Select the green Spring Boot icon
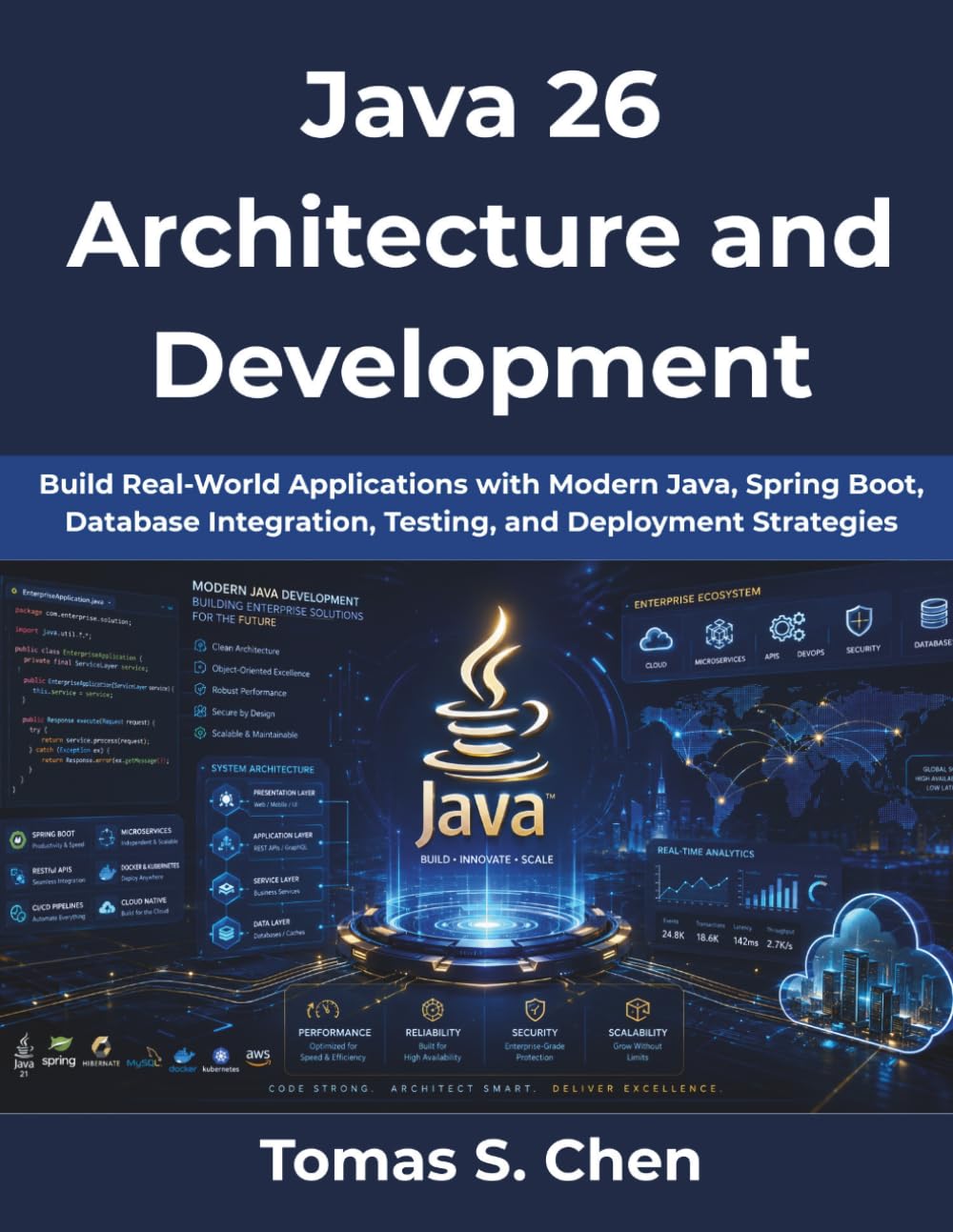 [17, 840]
